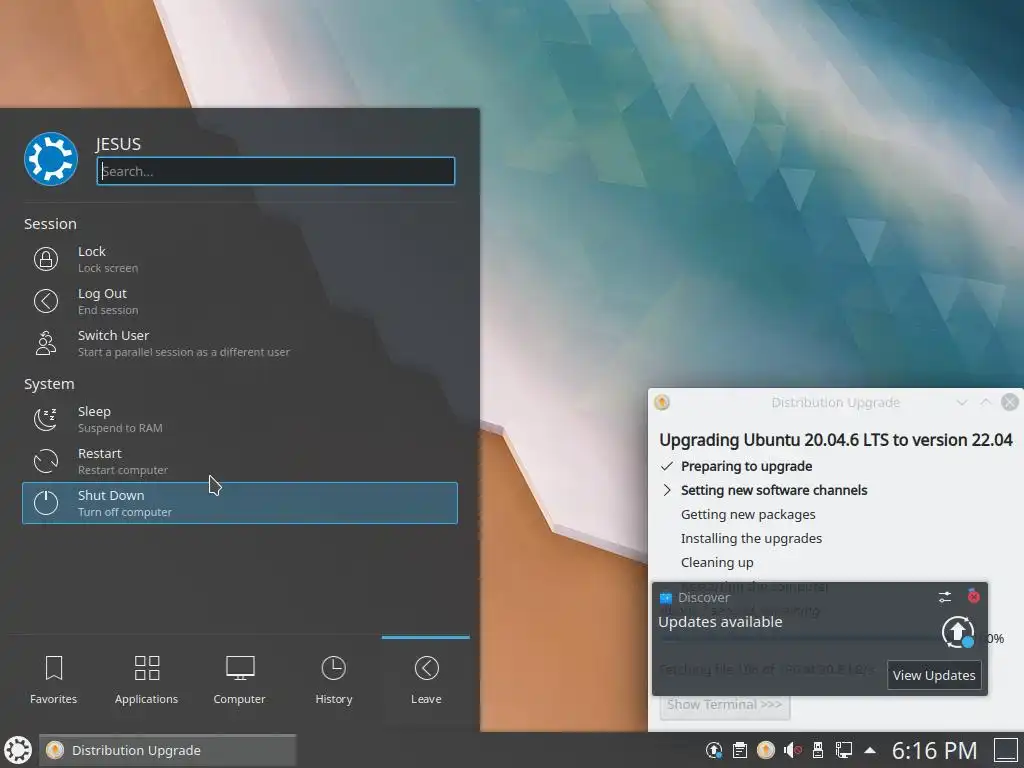Click the Shut Down power icon
The width and height of the screenshot is (1024, 768).
(46, 503)
